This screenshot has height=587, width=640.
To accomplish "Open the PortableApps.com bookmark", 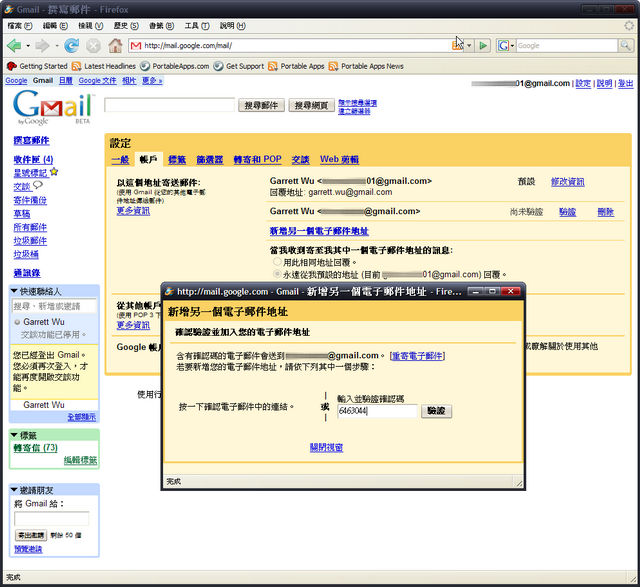I will click(175, 66).
